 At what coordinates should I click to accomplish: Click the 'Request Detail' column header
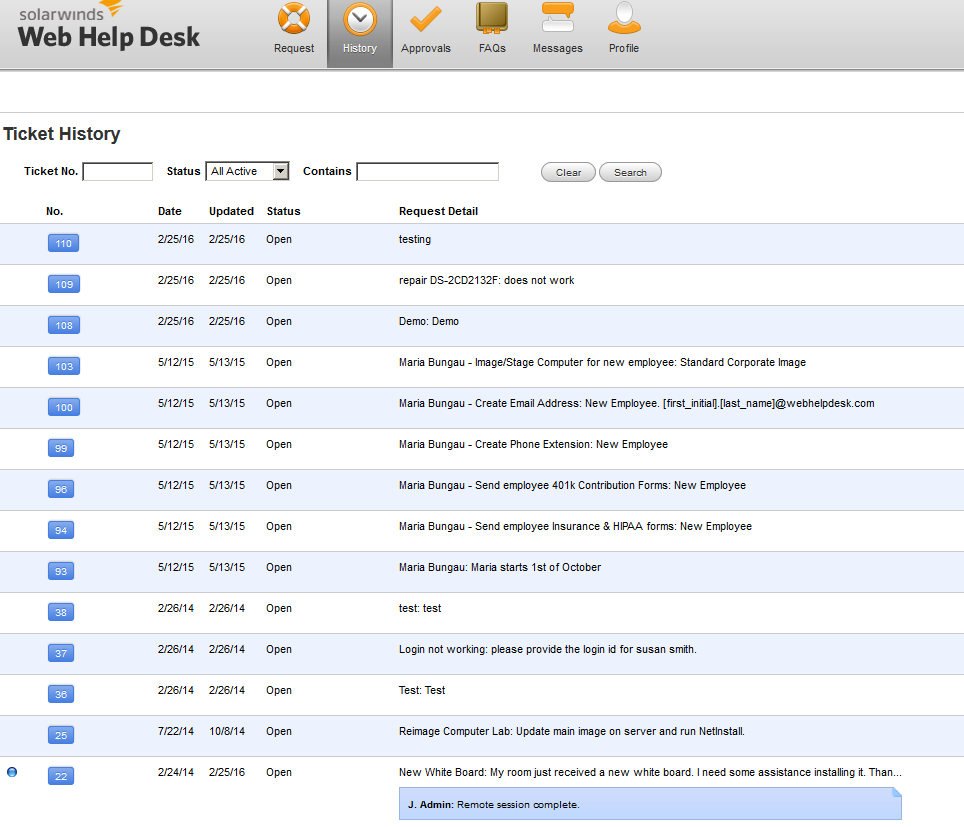pyautogui.click(x=438, y=211)
